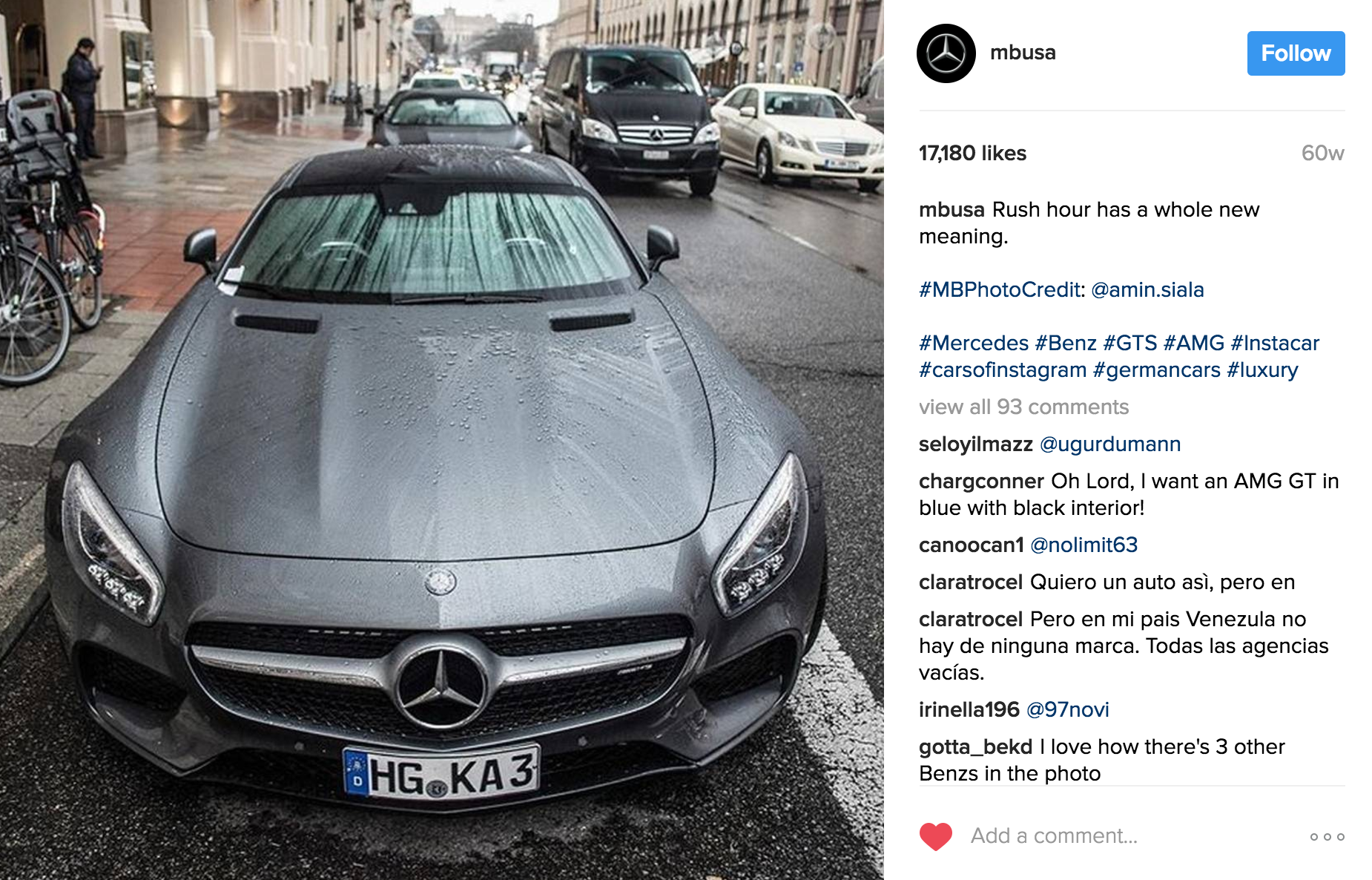Click the Mercedes AMG GT post photo

click(442, 440)
